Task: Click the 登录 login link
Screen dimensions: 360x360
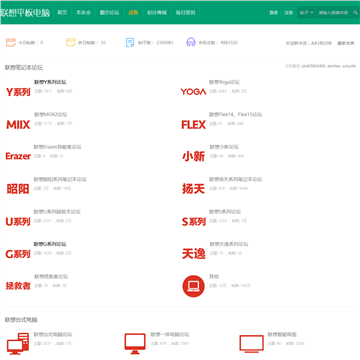Action: pos(274,13)
